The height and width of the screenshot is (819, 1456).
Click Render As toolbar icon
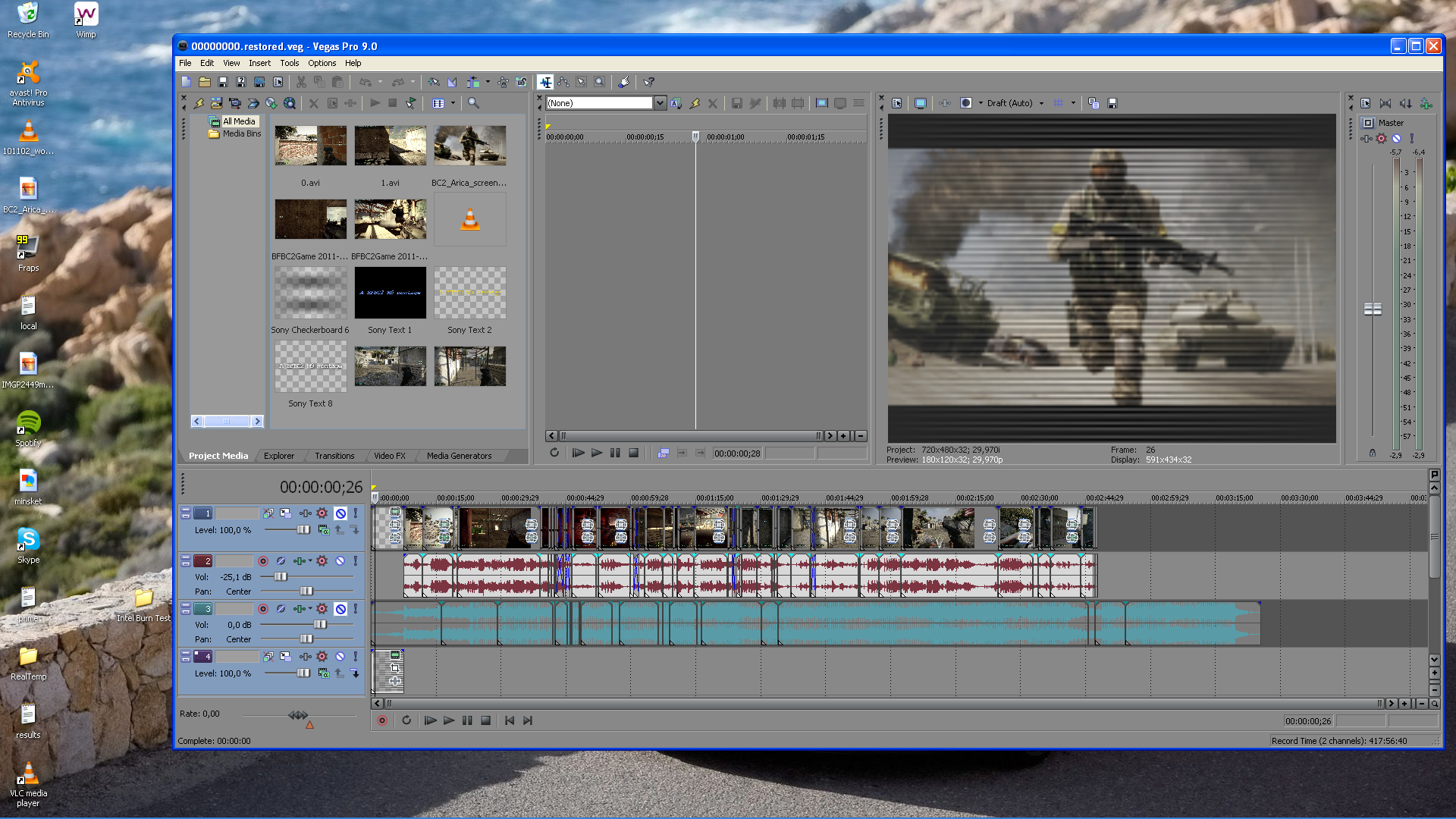pos(259,82)
